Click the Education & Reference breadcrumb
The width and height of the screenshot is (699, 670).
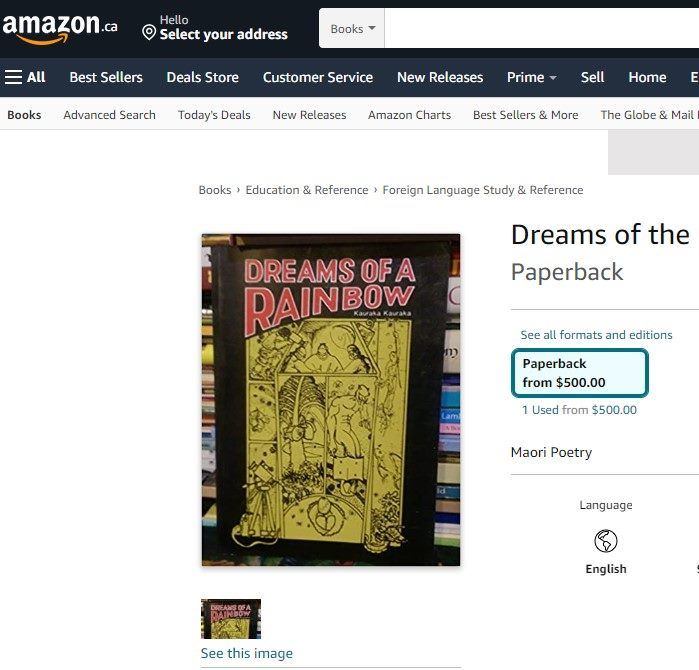(x=307, y=190)
